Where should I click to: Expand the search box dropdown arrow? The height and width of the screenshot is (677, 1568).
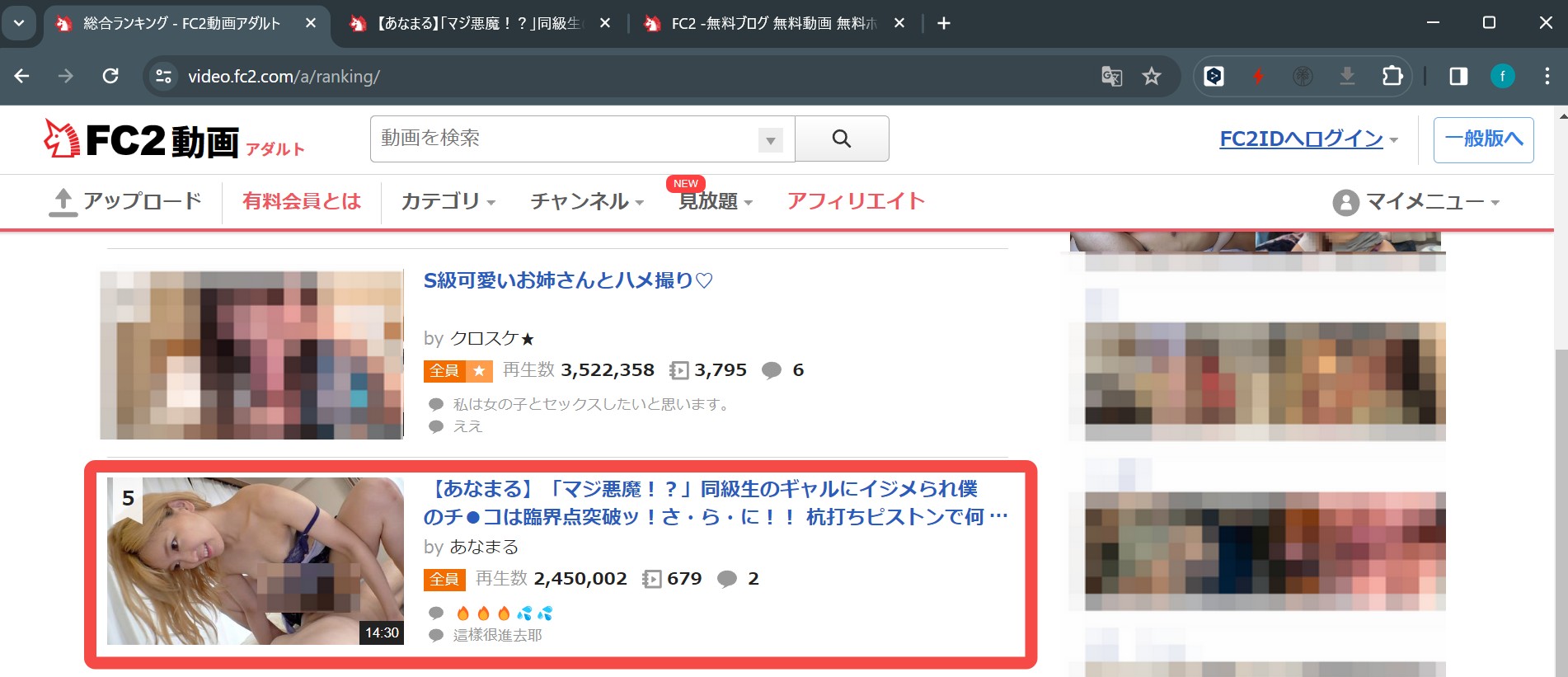pyautogui.click(x=770, y=140)
